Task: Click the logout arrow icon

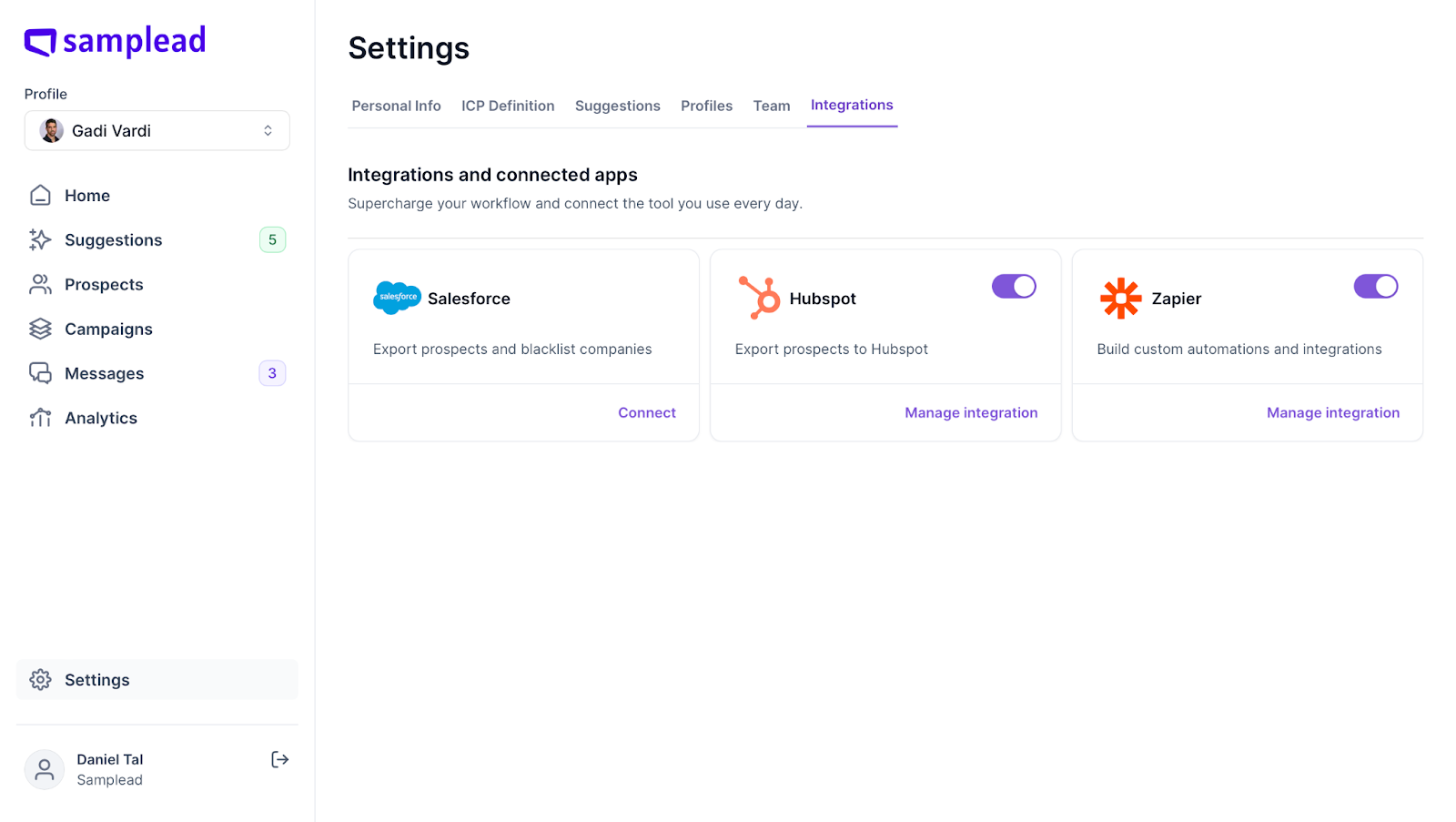Action: pyautogui.click(x=280, y=759)
